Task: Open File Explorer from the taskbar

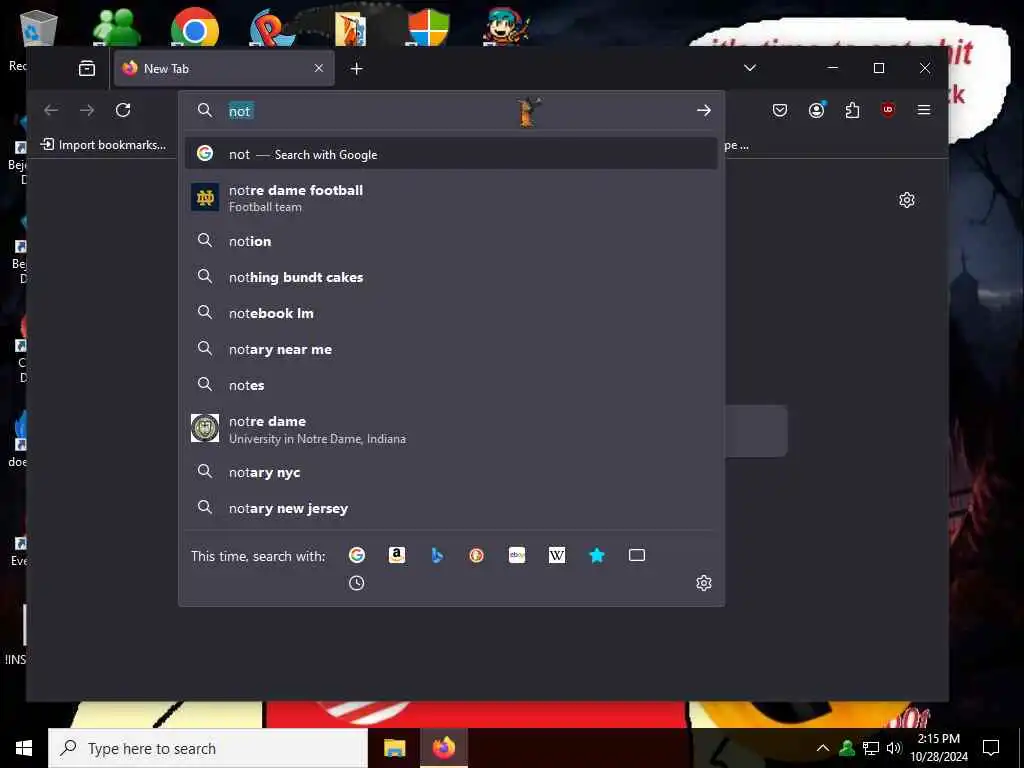Action: (x=394, y=748)
